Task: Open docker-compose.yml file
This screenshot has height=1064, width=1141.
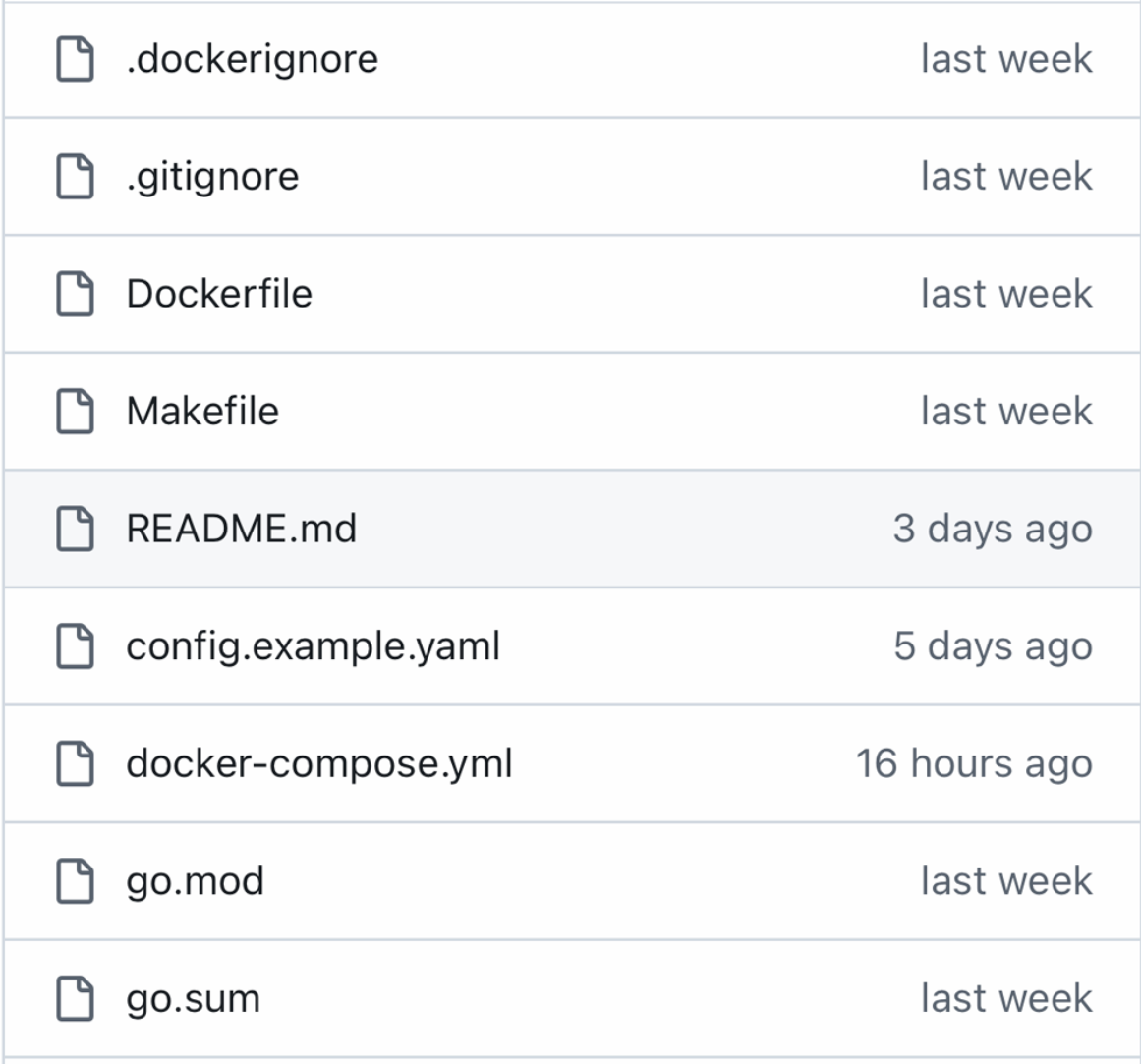Action: [x=319, y=764]
